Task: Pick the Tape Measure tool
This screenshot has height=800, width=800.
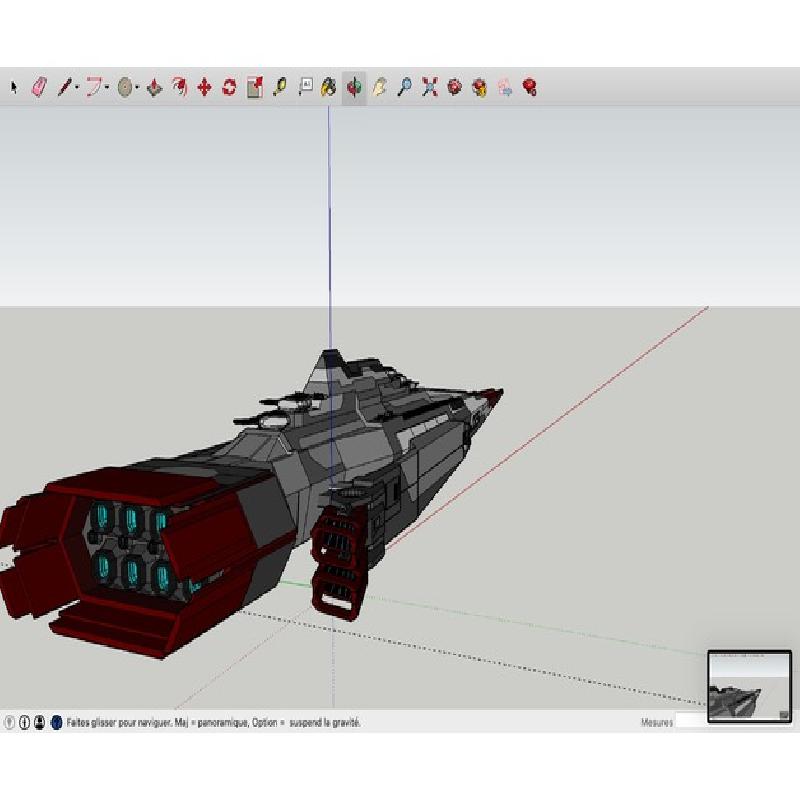Action: 279,88
